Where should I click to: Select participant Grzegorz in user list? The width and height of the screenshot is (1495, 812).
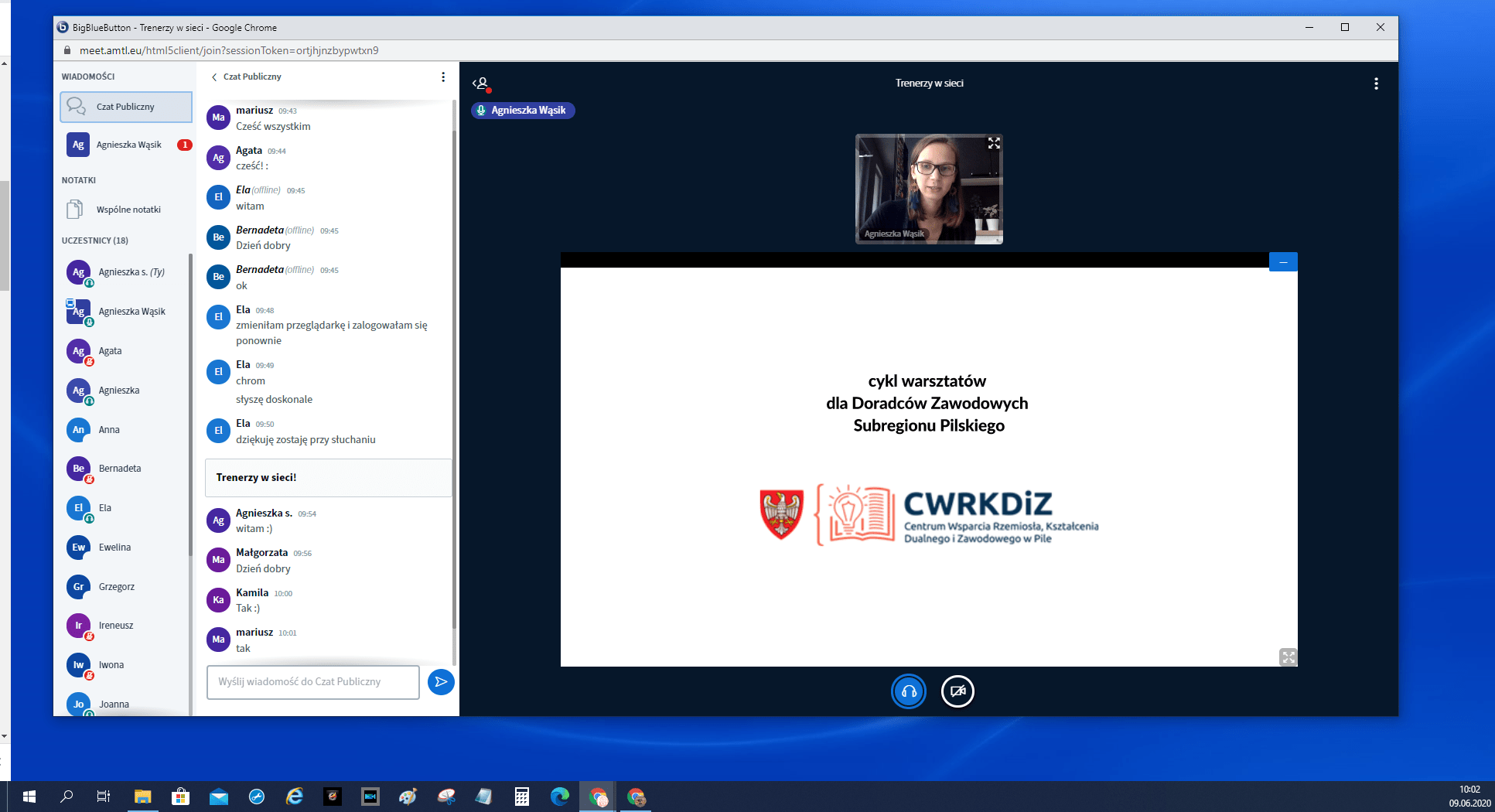pyautogui.click(x=116, y=586)
